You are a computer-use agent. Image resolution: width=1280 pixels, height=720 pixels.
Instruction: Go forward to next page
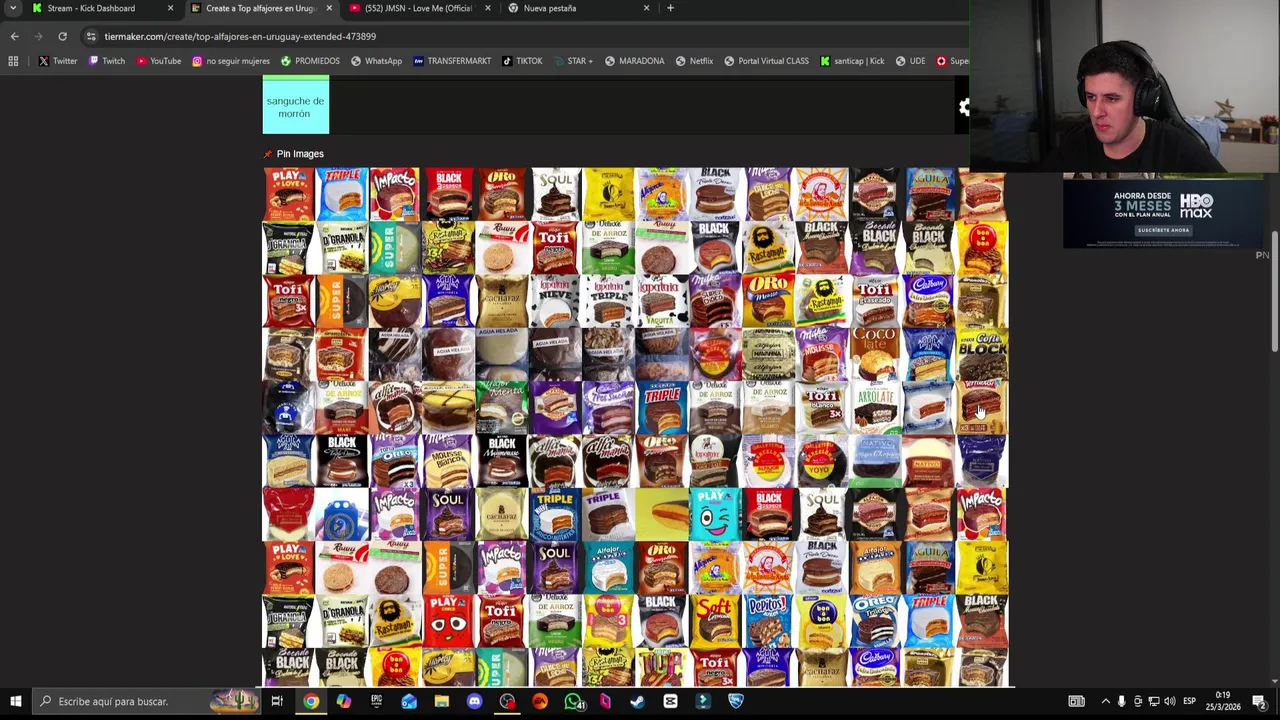coord(38,36)
